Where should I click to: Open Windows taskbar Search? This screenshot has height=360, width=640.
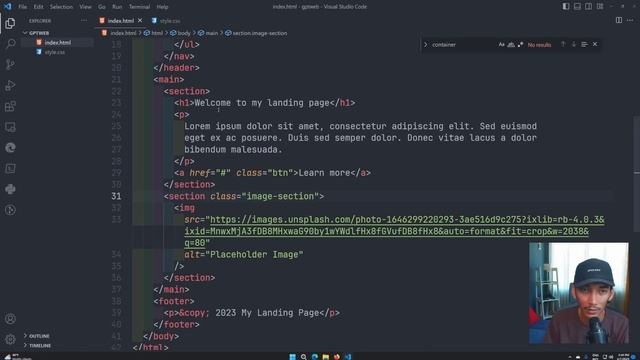click(304, 357)
